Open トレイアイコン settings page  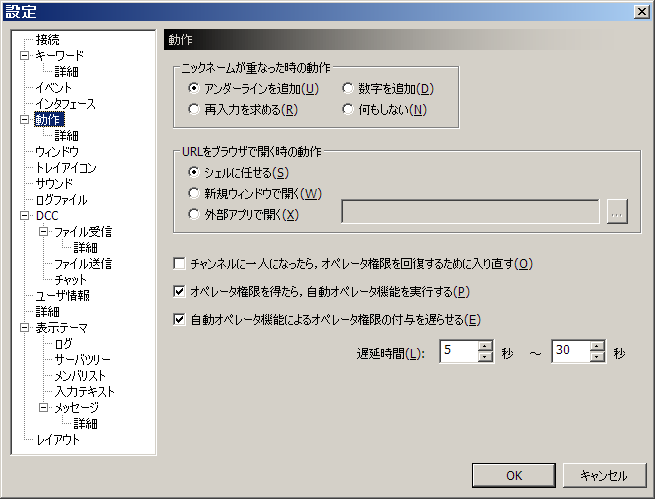point(66,168)
